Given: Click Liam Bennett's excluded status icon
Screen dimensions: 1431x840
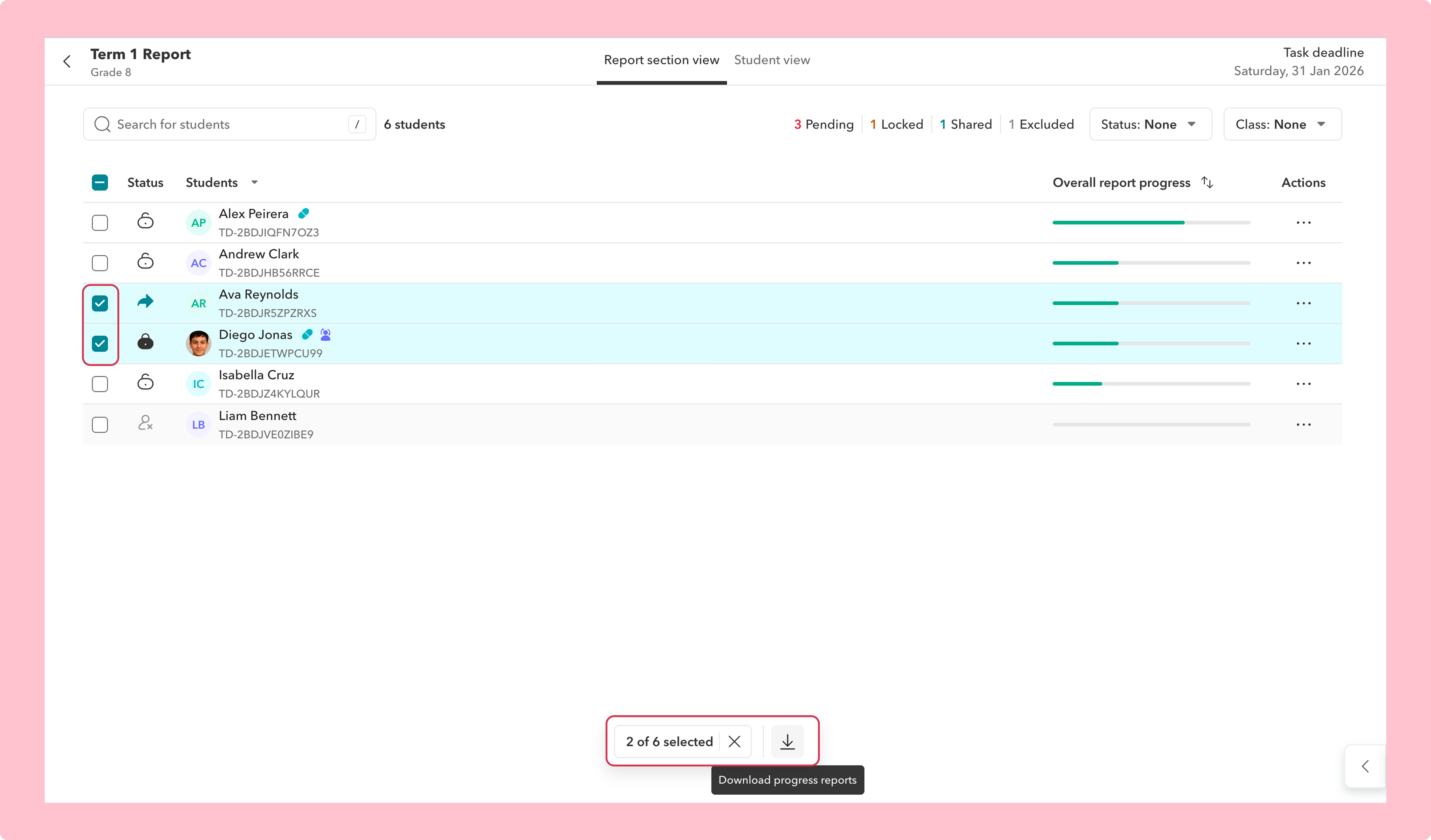Looking at the screenshot, I should [x=145, y=423].
